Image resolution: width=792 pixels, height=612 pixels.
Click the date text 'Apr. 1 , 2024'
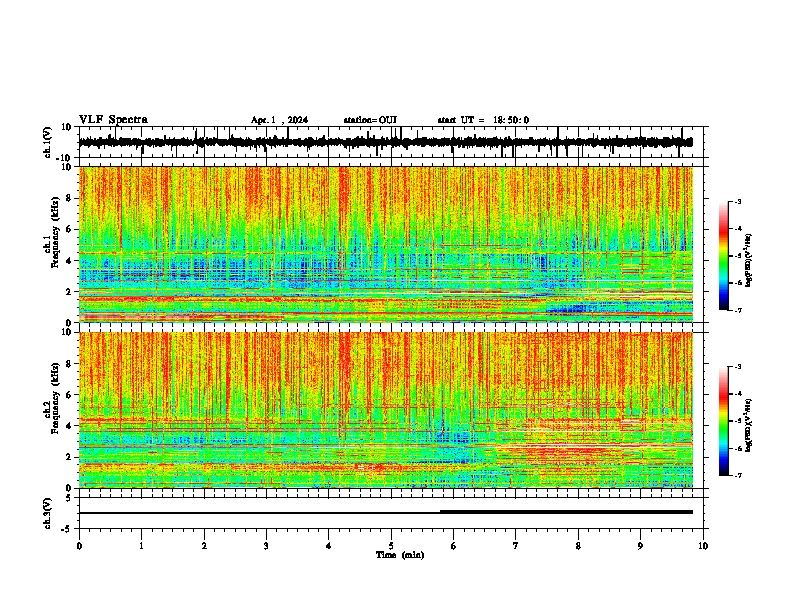tap(279, 120)
